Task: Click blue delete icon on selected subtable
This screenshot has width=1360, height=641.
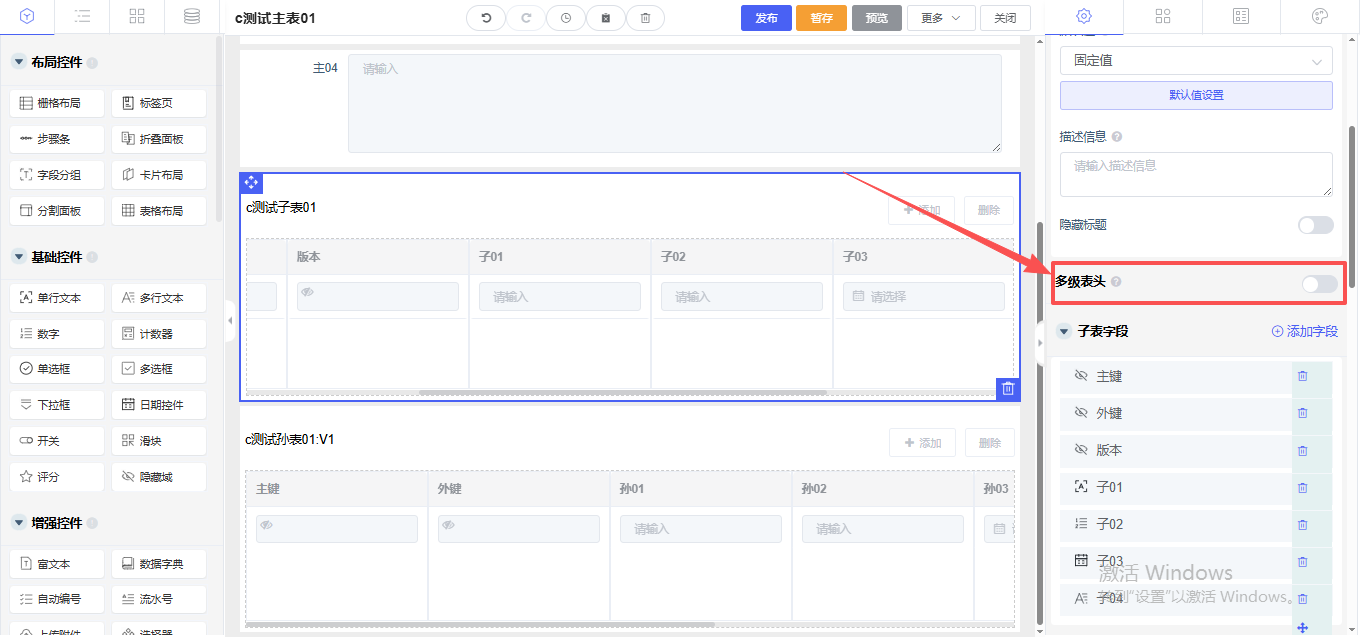Action: click(1008, 389)
